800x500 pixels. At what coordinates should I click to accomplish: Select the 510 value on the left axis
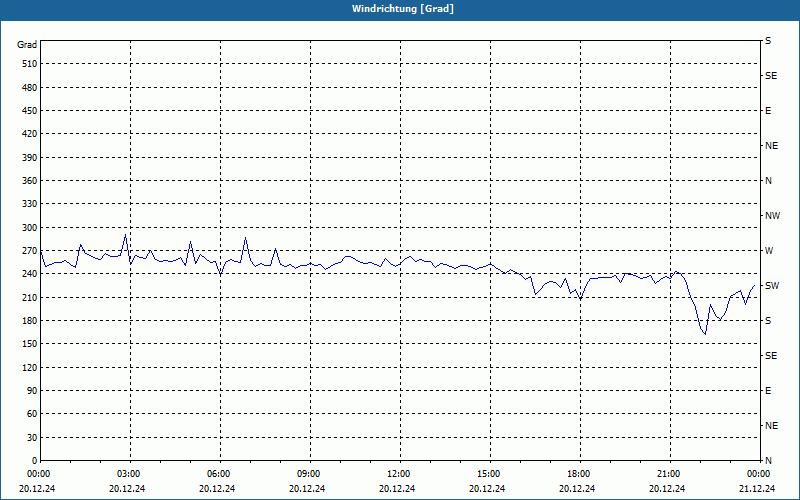(30, 64)
